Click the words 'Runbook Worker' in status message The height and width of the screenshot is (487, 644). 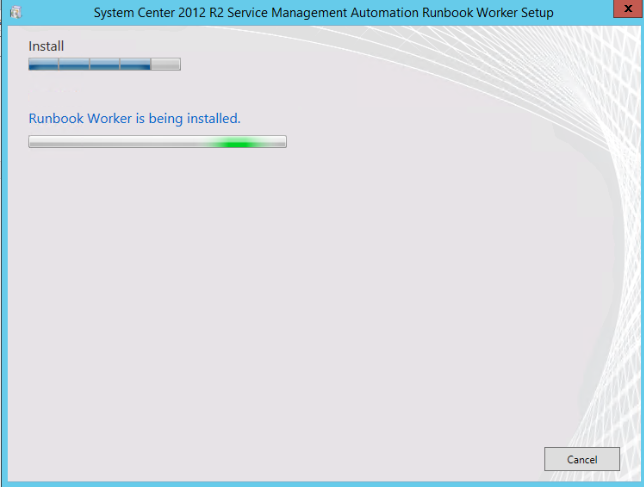80,118
